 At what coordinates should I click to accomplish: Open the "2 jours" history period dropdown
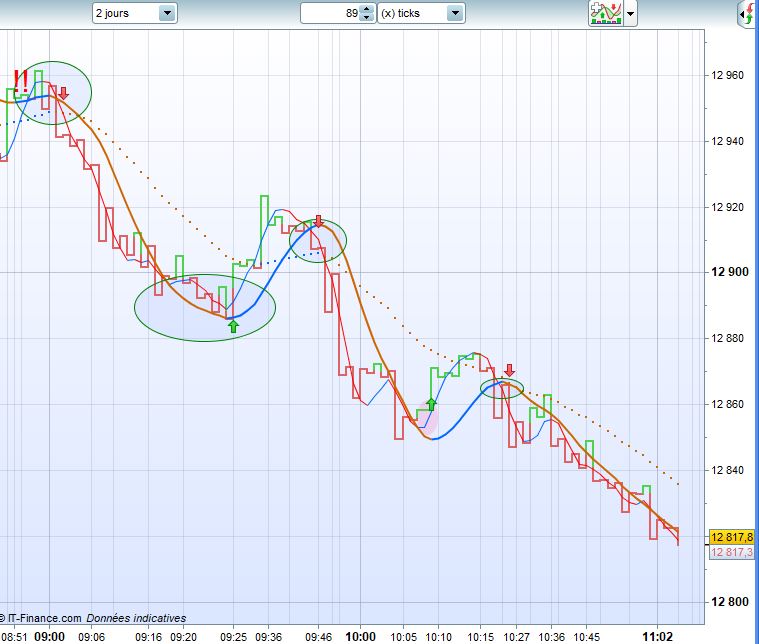pyautogui.click(x=135, y=13)
